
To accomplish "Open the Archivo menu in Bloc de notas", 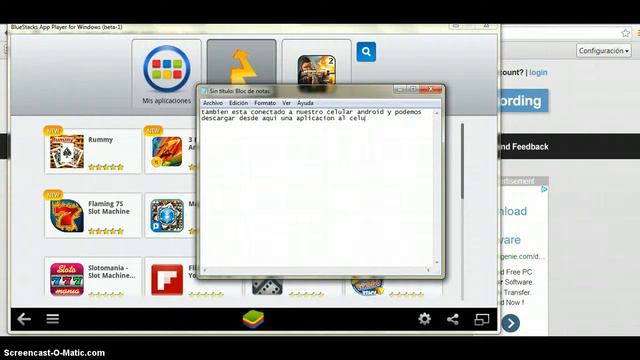I will pyautogui.click(x=213, y=103).
